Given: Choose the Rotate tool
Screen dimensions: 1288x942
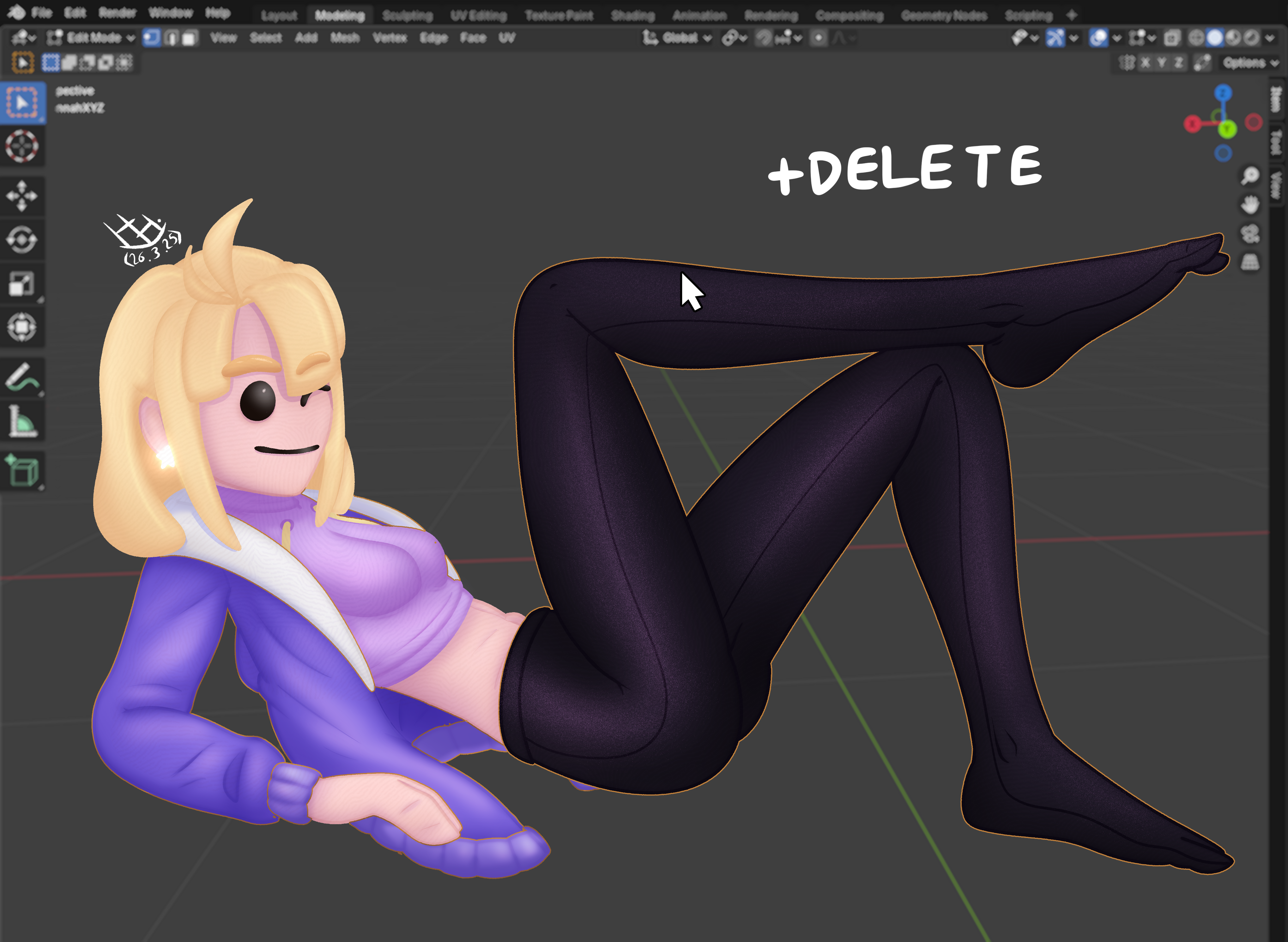Looking at the screenshot, I should [22, 239].
